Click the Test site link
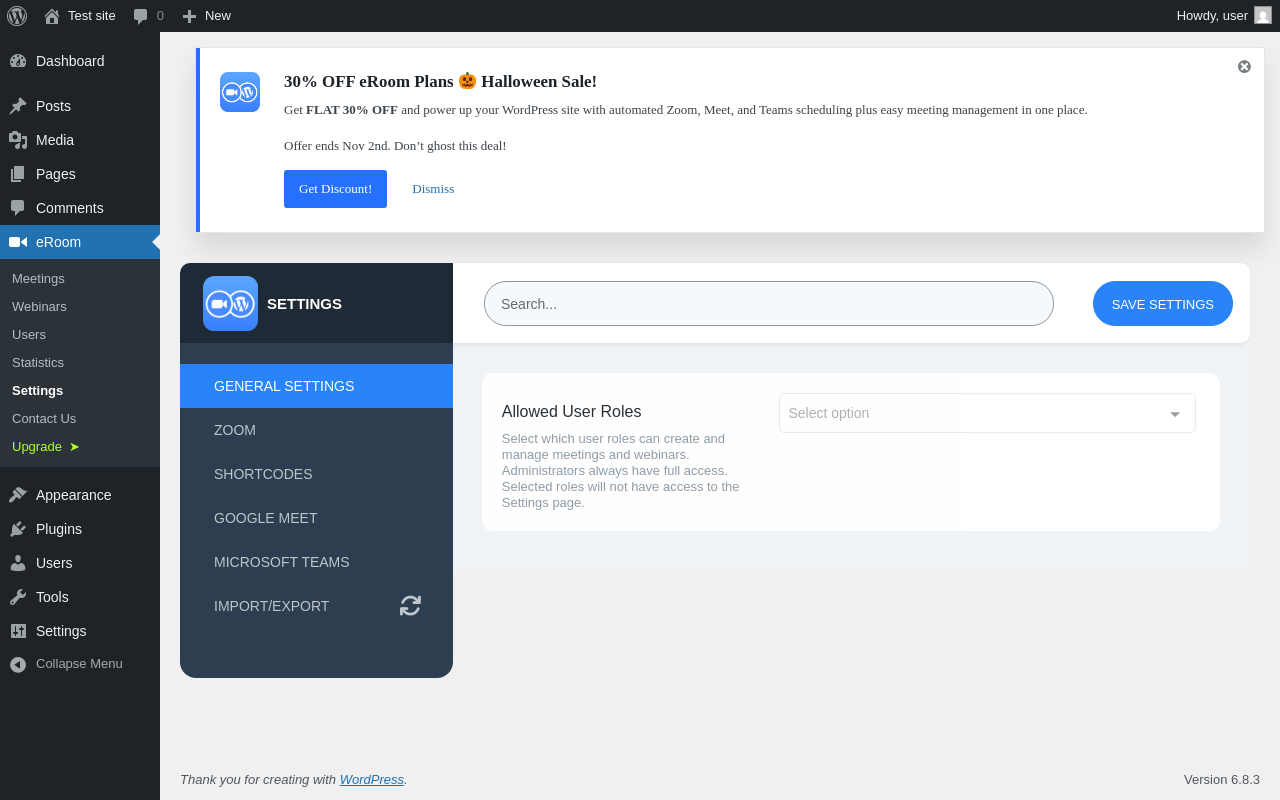Viewport: 1280px width, 800px height. point(92,16)
